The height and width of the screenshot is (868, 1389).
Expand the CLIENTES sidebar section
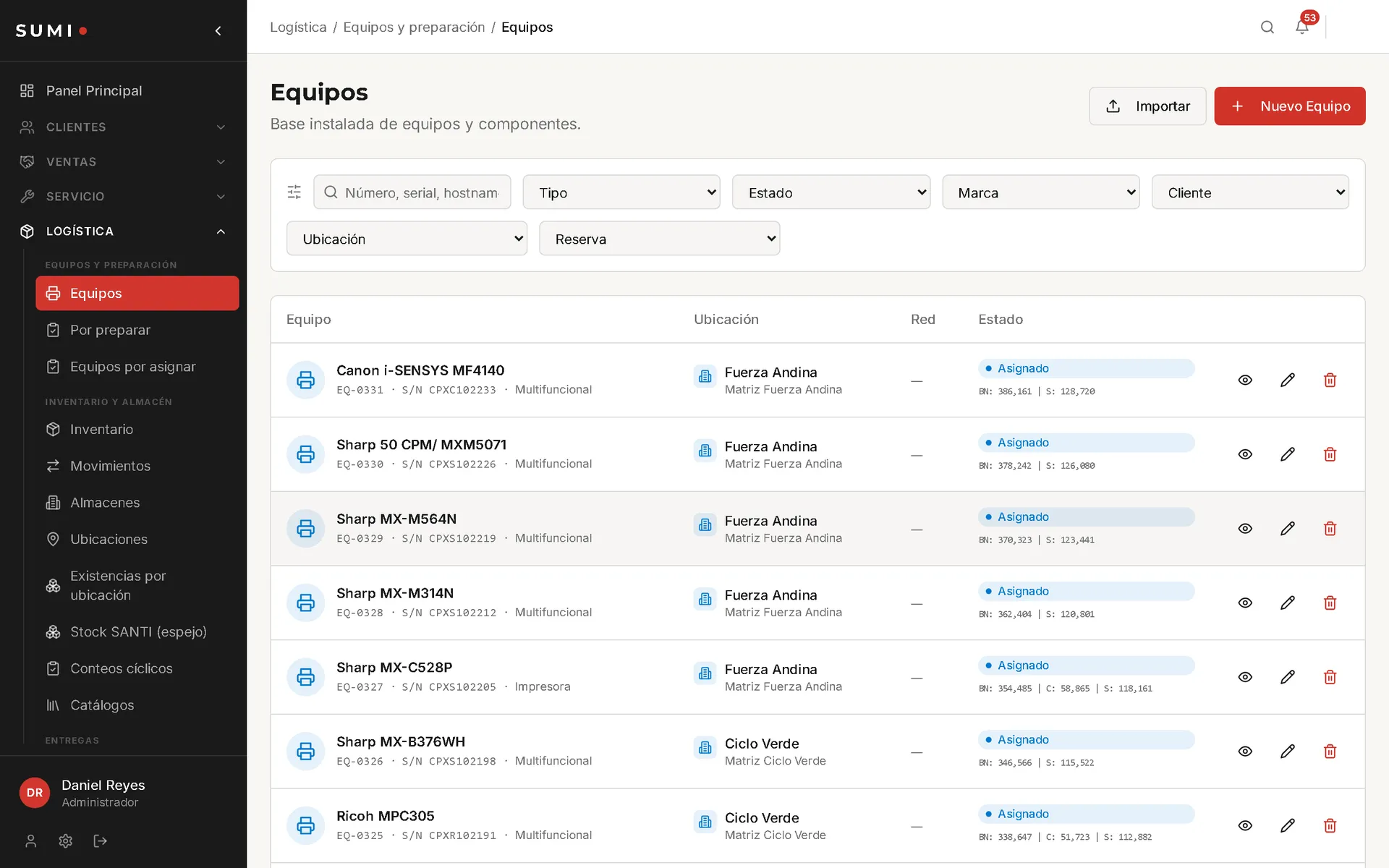coord(123,127)
